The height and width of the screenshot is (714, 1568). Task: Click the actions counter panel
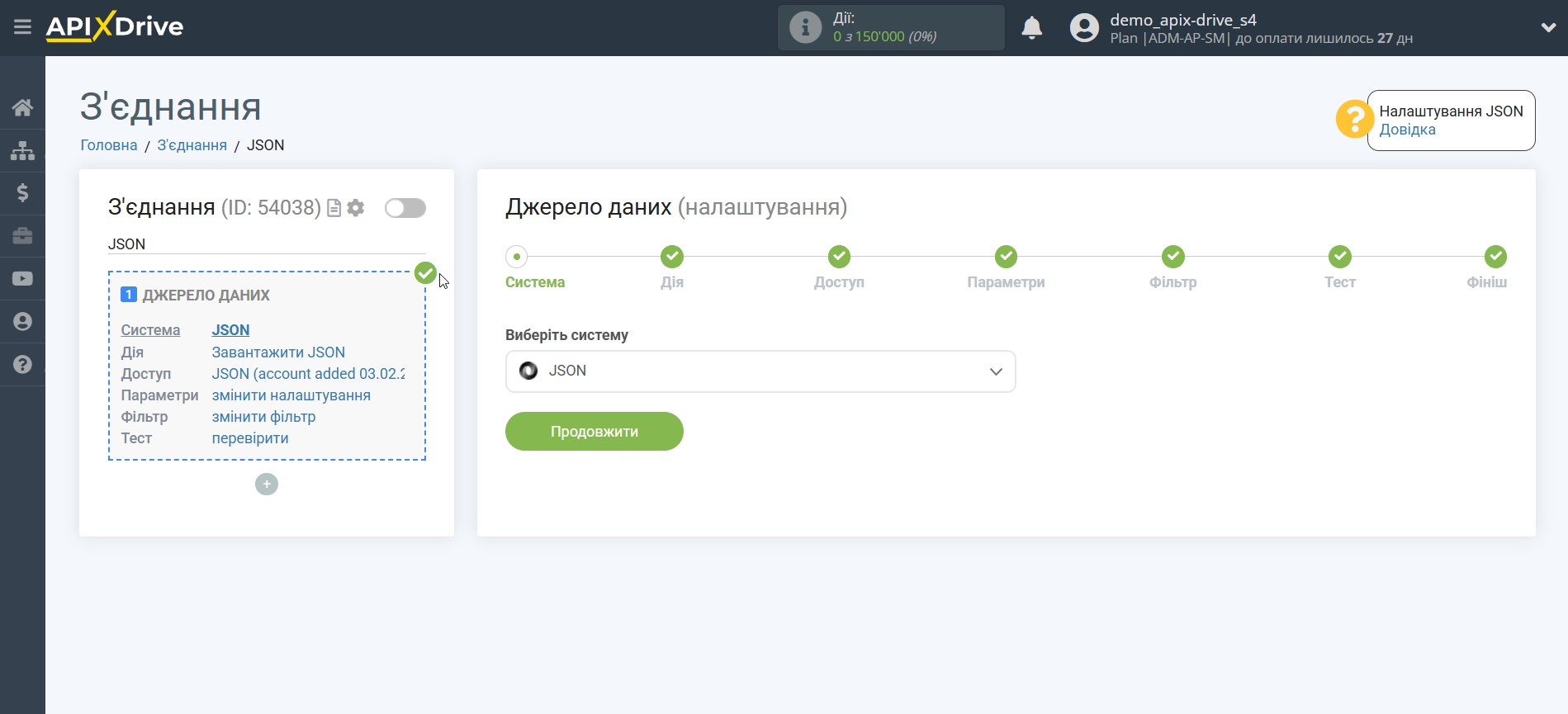(891, 28)
